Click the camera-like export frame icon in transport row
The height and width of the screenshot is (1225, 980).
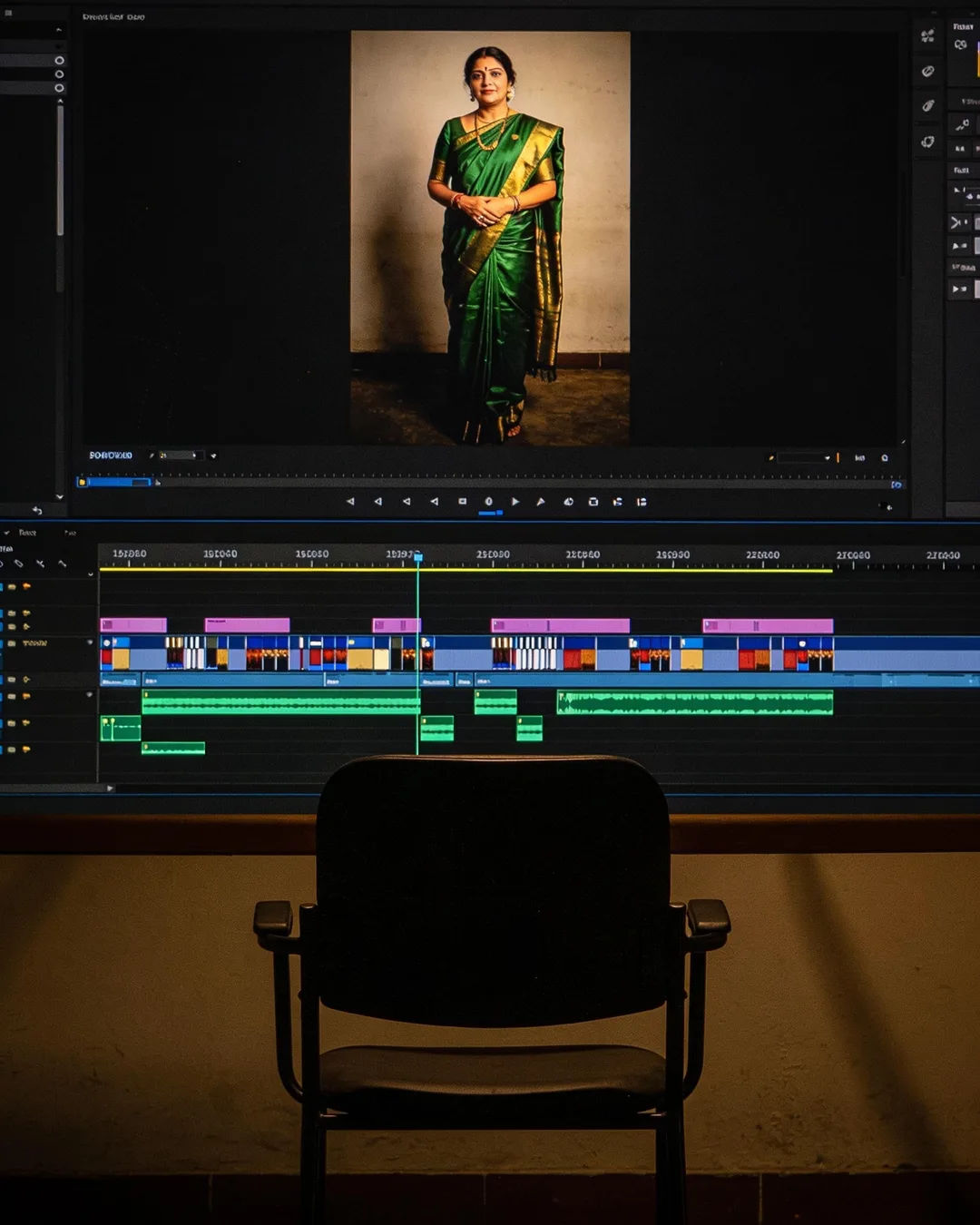593,501
